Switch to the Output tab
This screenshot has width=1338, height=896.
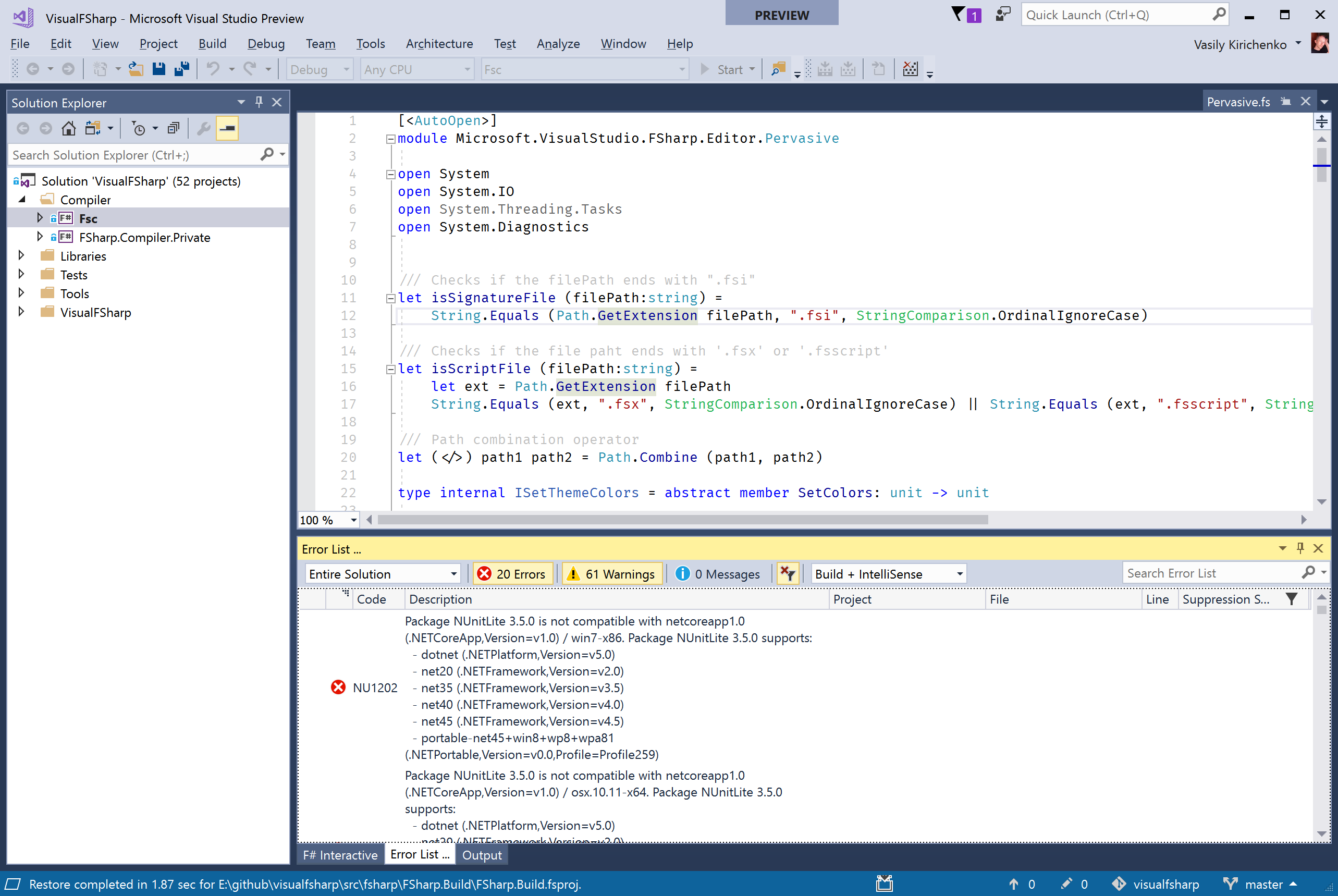click(482, 855)
